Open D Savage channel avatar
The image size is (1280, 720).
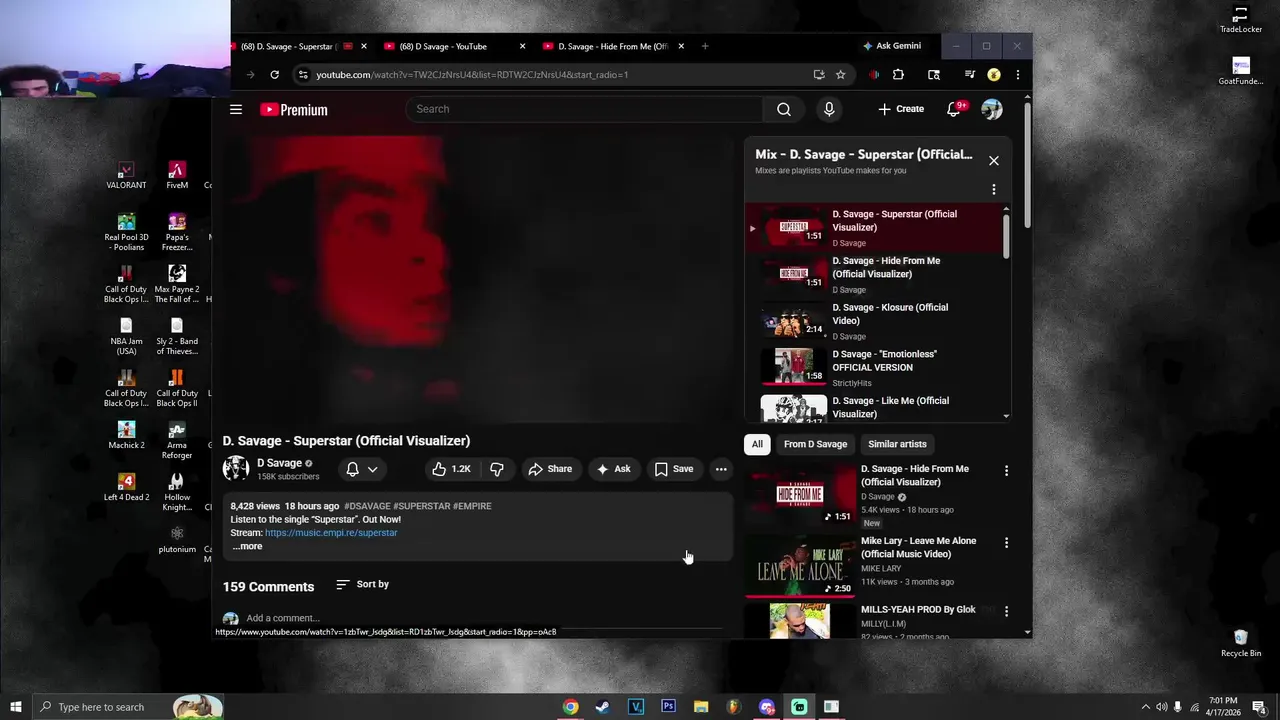coord(236,469)
